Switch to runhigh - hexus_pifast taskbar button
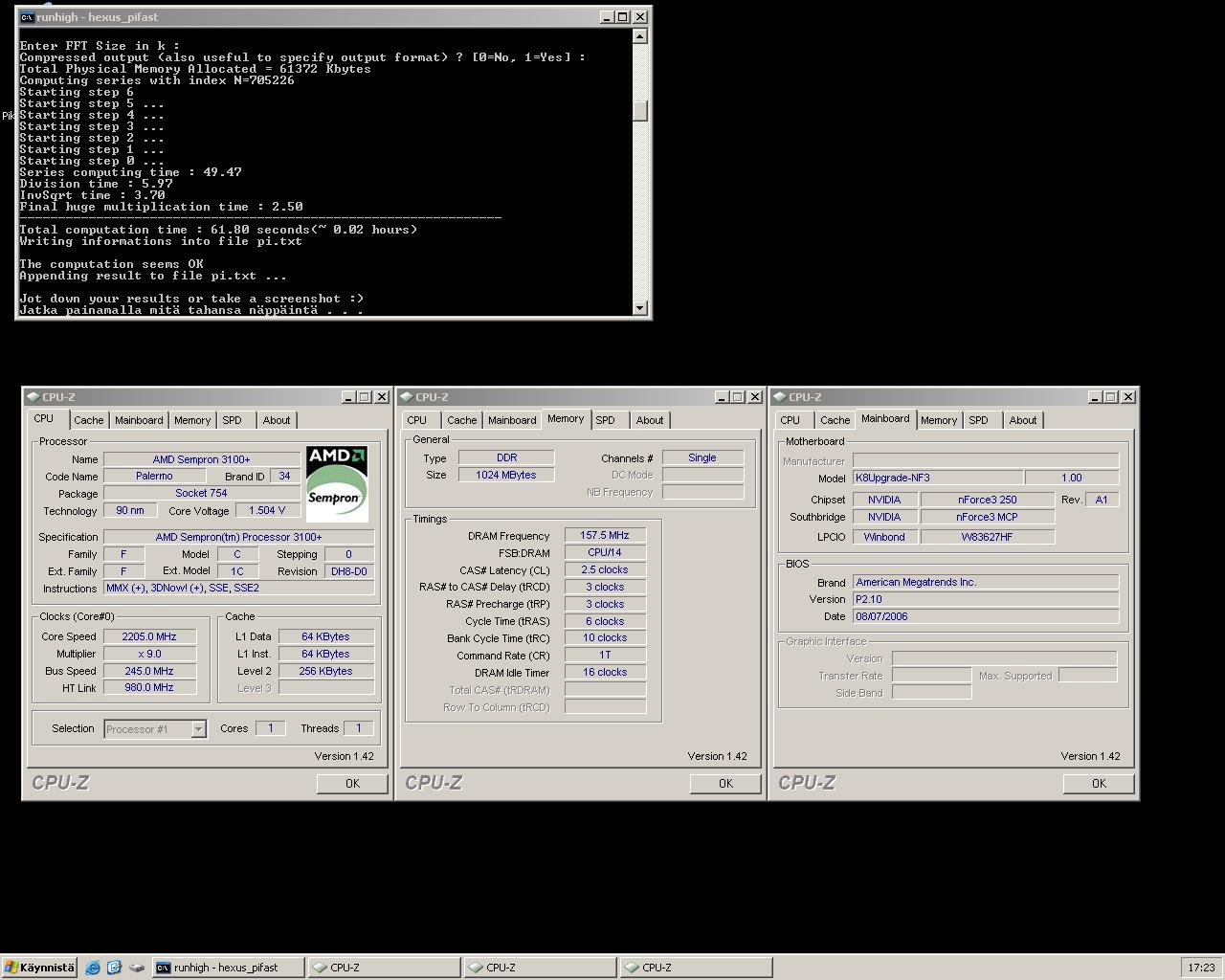The image size is (1225, 980). (228, 968)
